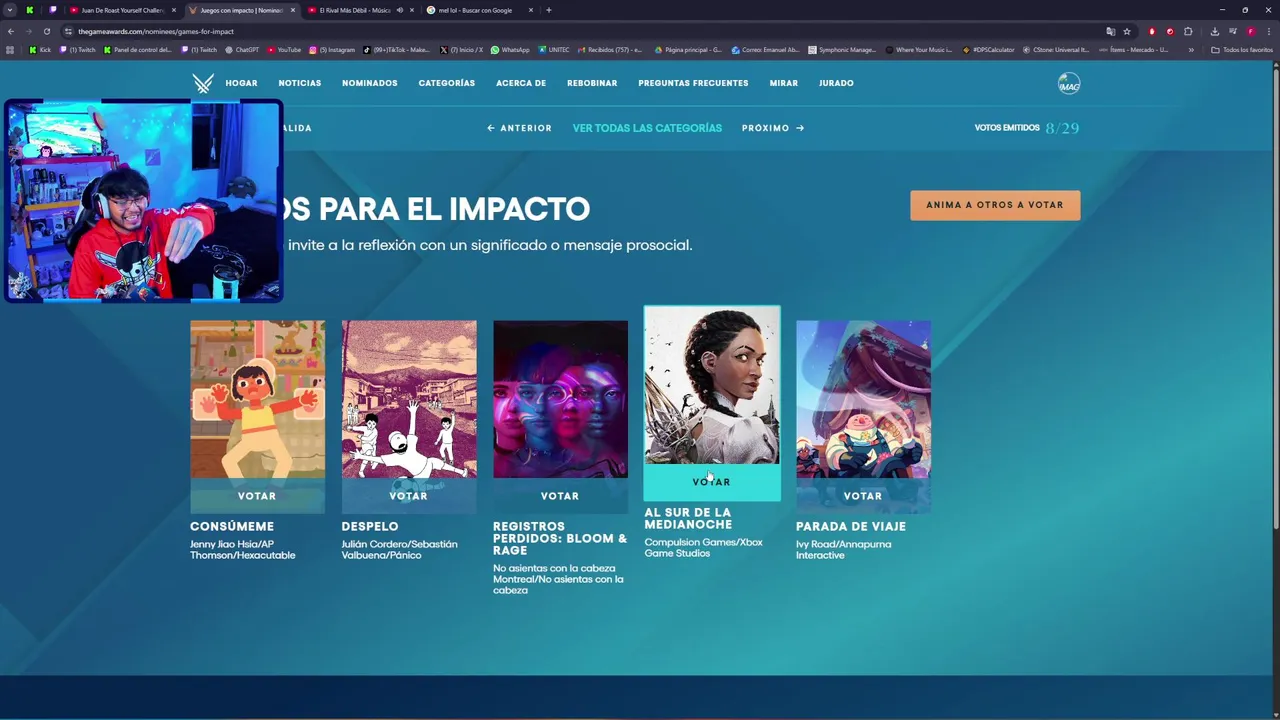Click the Consúmeme cover artwork
This screenshot has width=1280, height=720.
pos(257,399)
